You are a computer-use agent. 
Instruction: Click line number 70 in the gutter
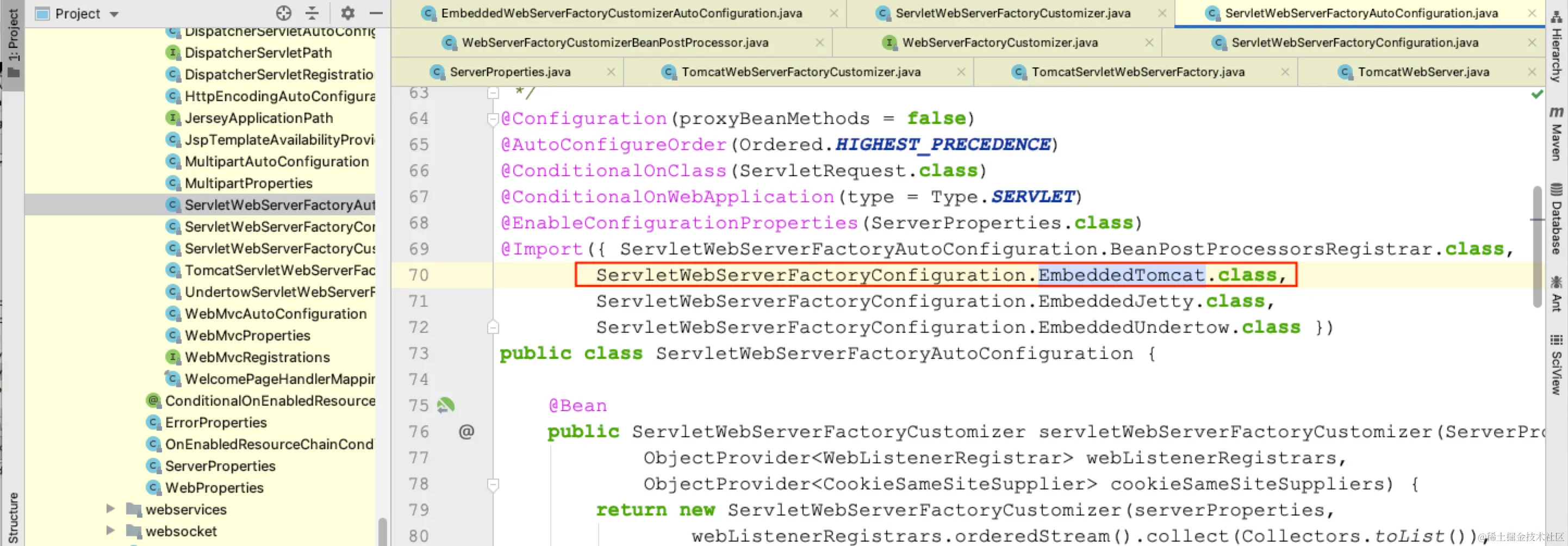(419, 275)
